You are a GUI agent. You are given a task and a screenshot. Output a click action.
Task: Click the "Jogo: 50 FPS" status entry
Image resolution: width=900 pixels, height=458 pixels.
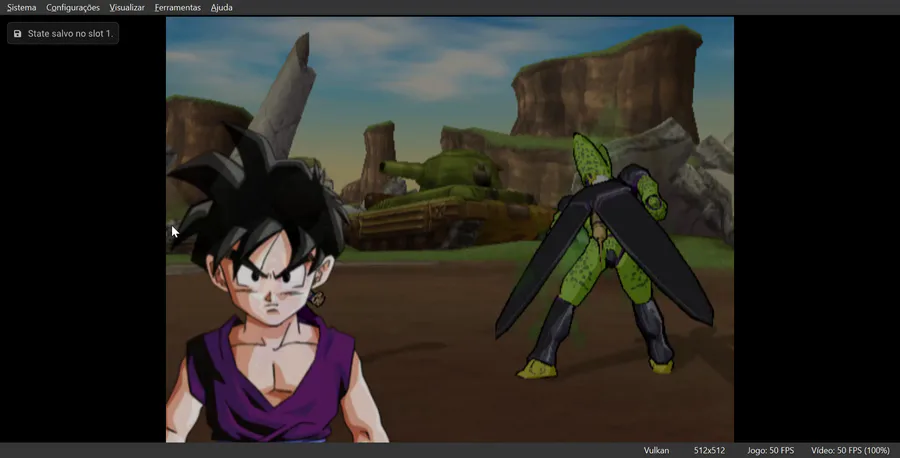tap(770, 451)
